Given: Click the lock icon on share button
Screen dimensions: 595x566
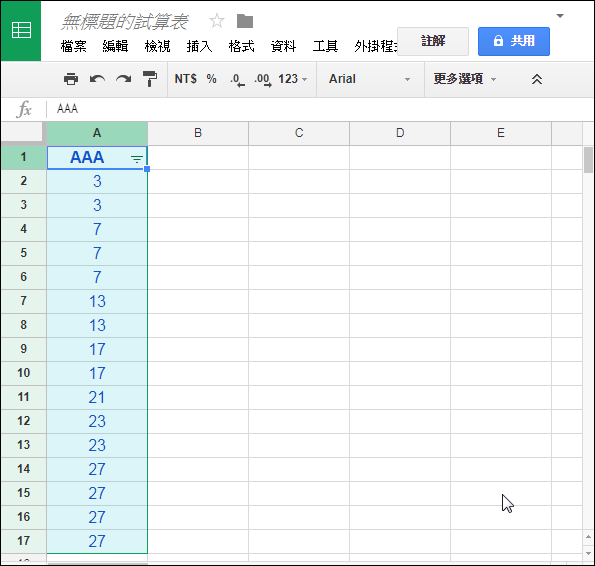Looking at the screenshot, I should point(498,41).
